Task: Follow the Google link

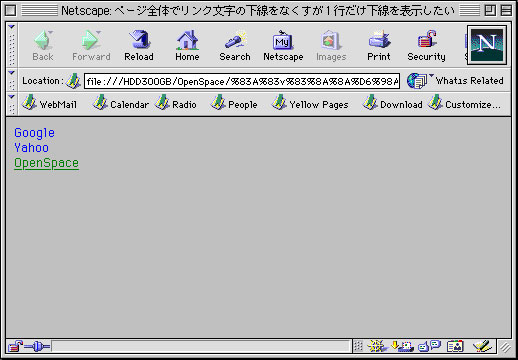Action: tap(34, 133)
